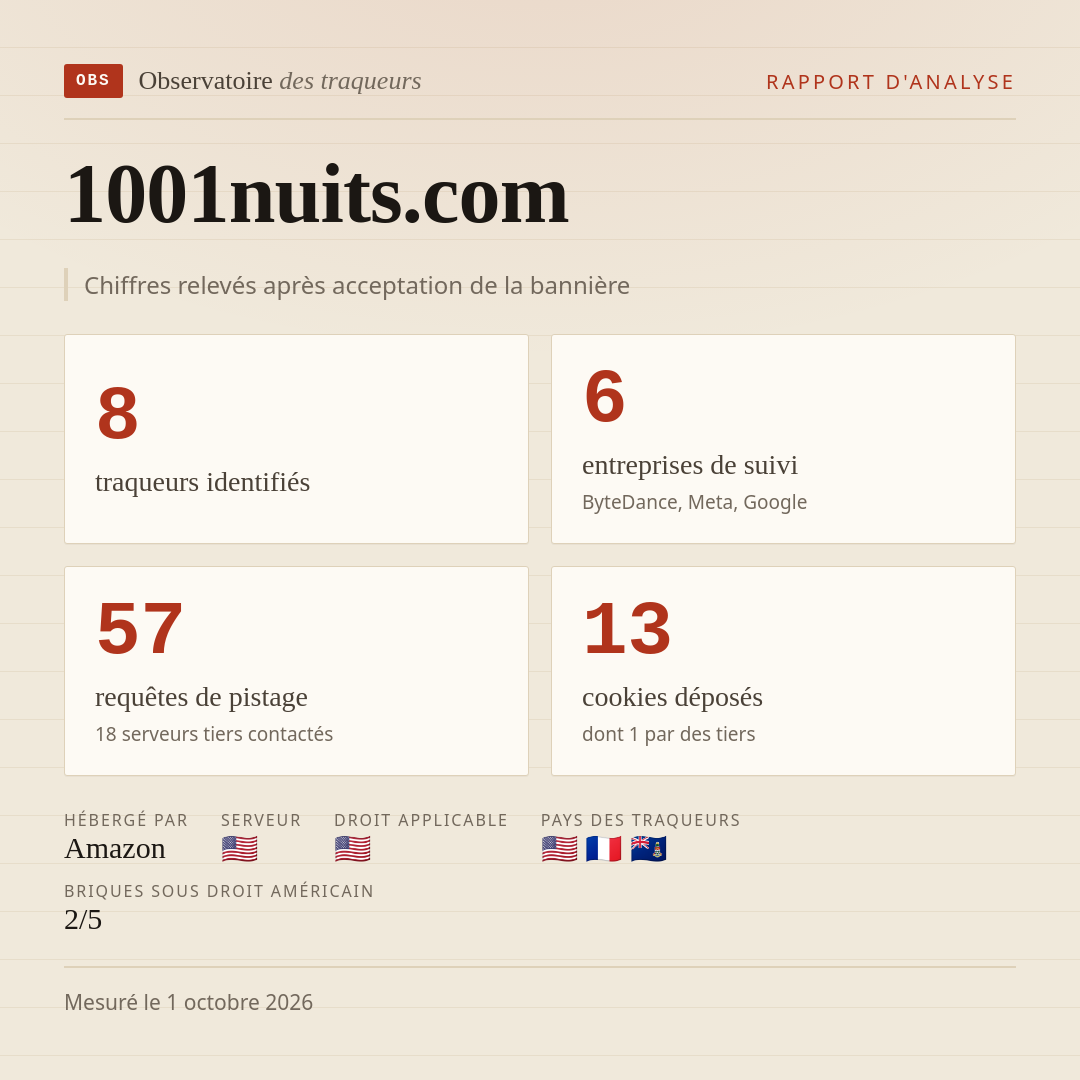This screenshot has height=1080, width=1080.
Task: Click the US flag under Serveur
Action: (x=240, y=849)
